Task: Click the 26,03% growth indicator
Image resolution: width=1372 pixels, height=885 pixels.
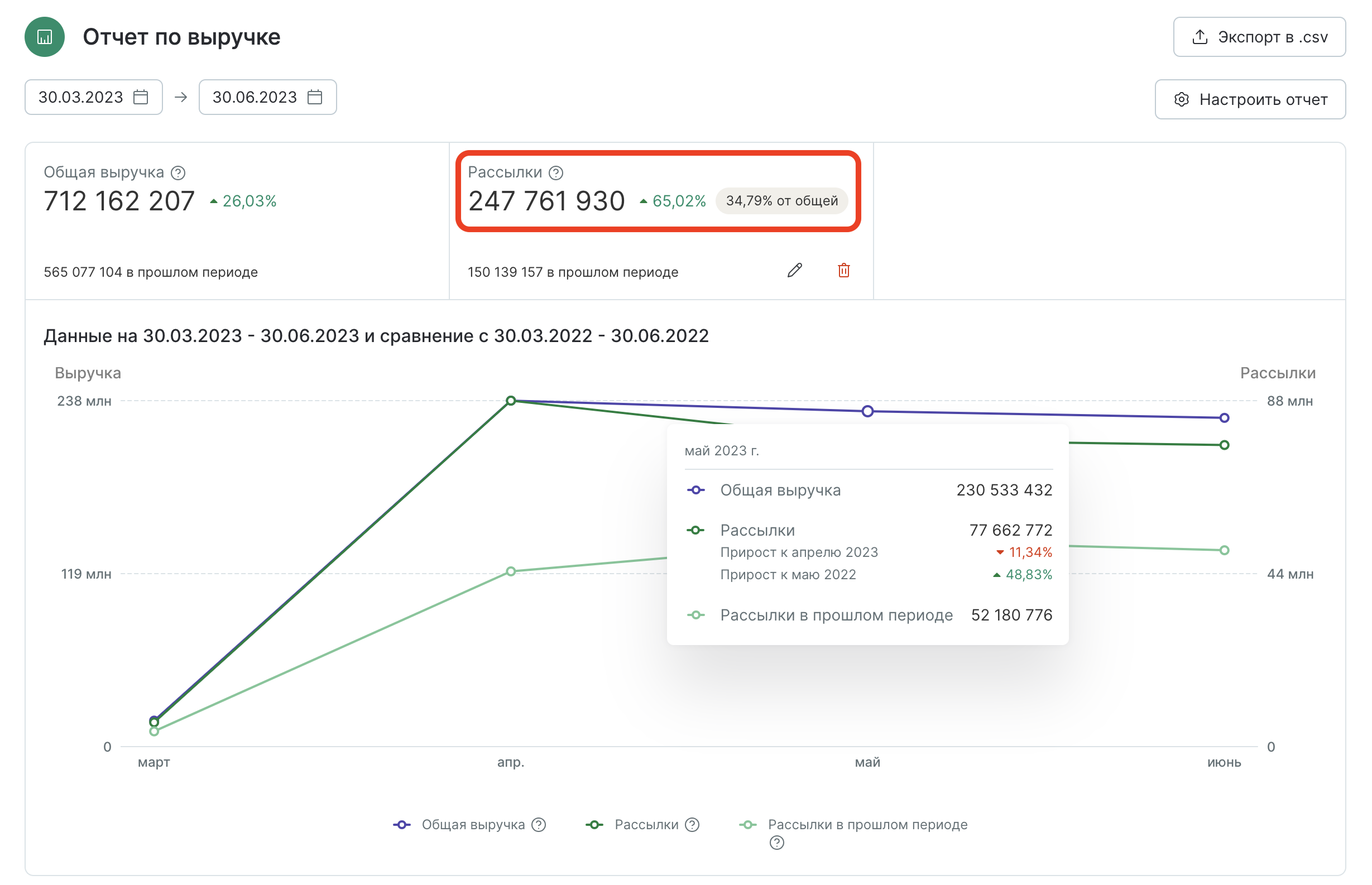Action: point(243,201)
